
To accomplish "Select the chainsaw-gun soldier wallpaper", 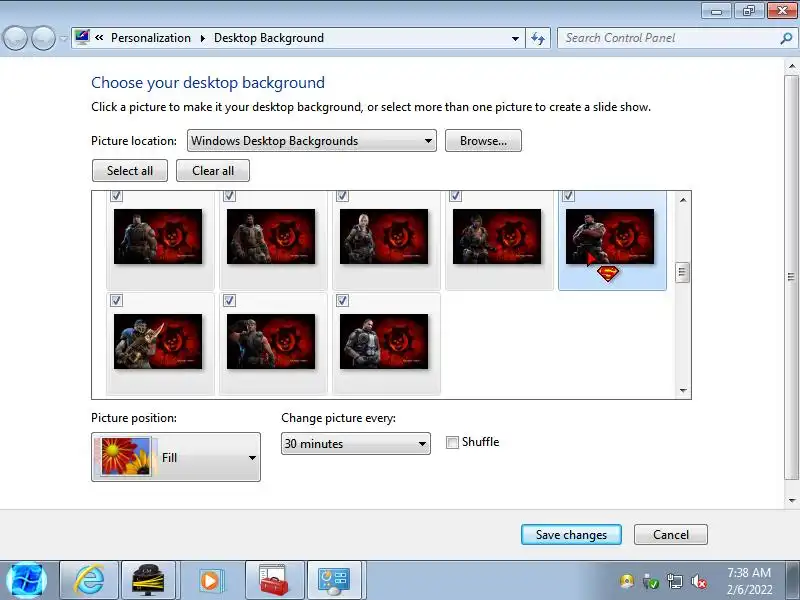I will [158, 341].
